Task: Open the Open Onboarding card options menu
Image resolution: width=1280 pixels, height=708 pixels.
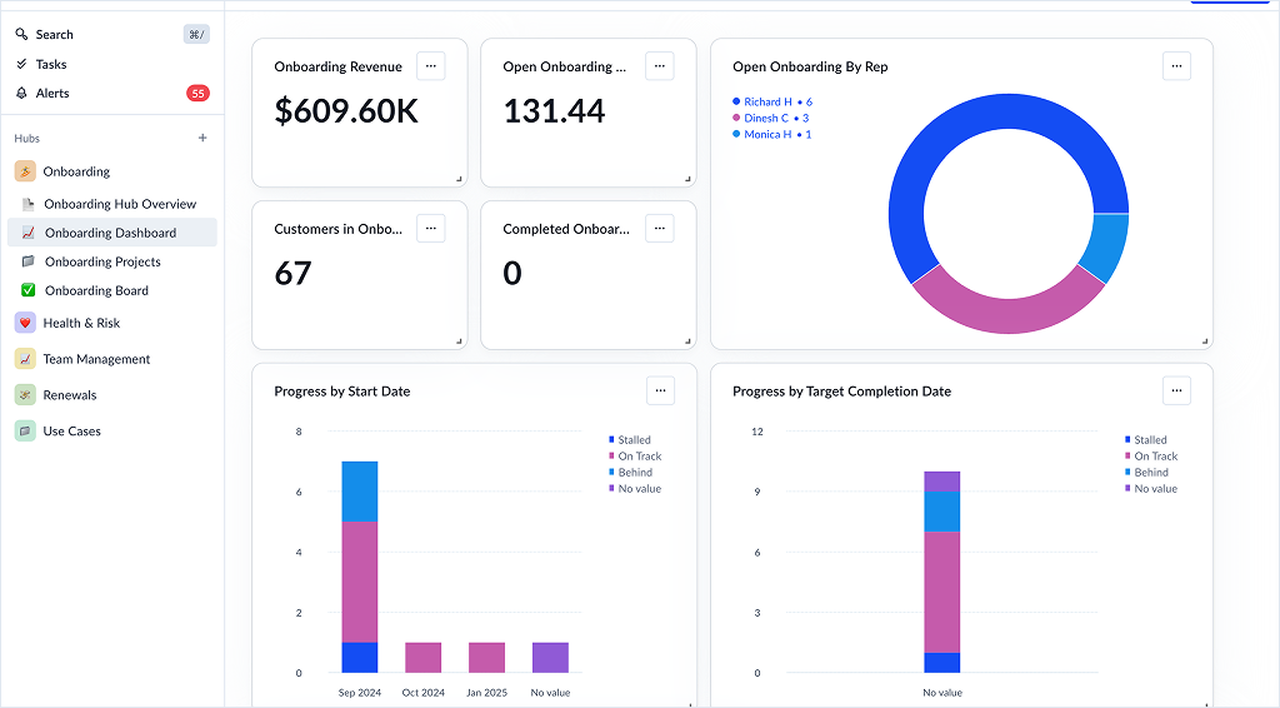Action: (x=660, y=66)
